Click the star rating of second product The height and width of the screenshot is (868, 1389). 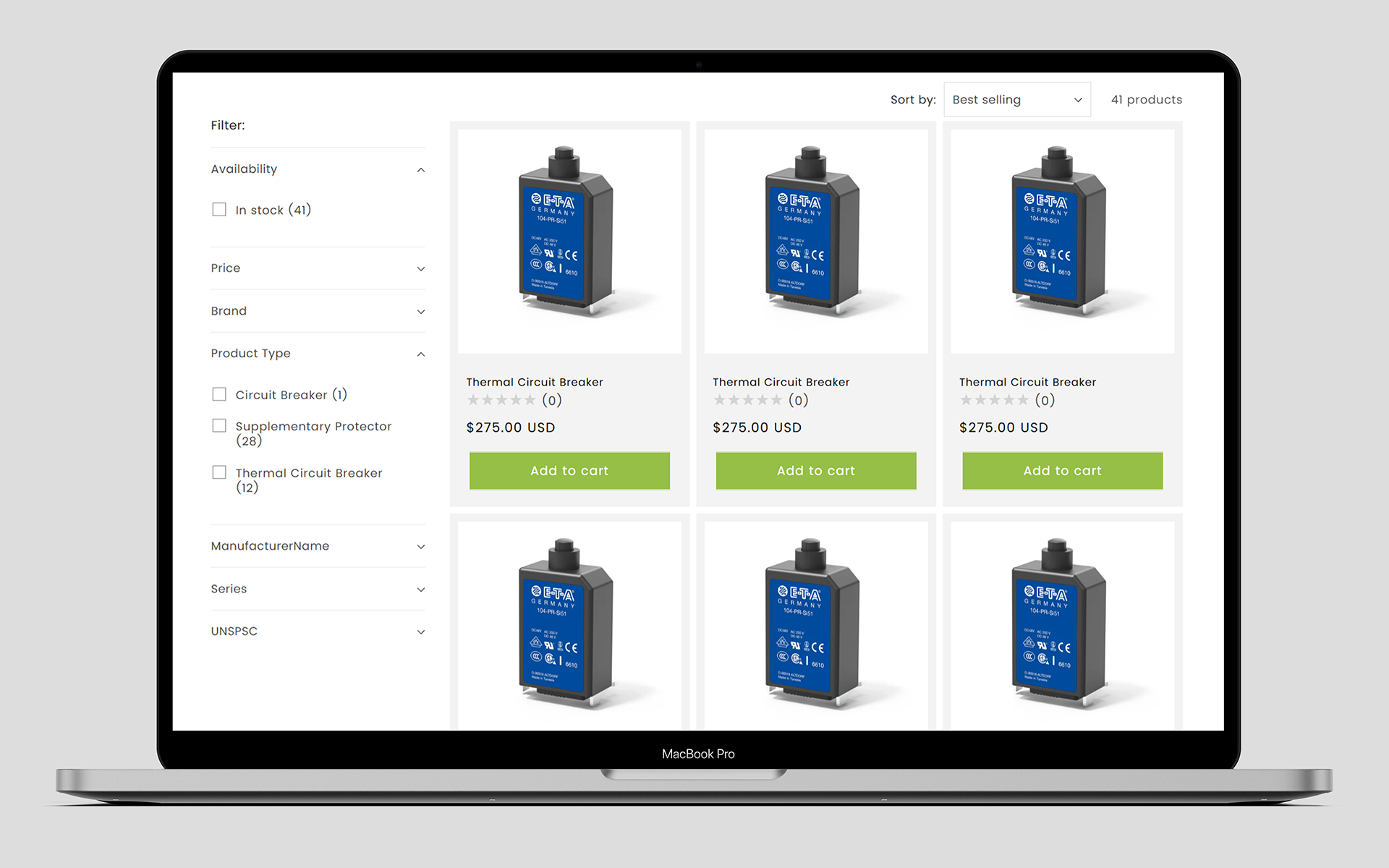pyautogui.click(x=747, y=400)
